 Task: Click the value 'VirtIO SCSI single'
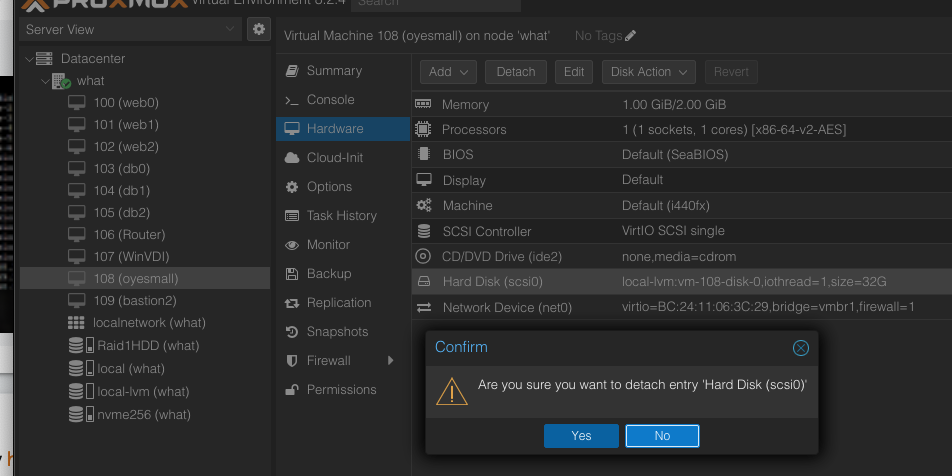point(673,231)
